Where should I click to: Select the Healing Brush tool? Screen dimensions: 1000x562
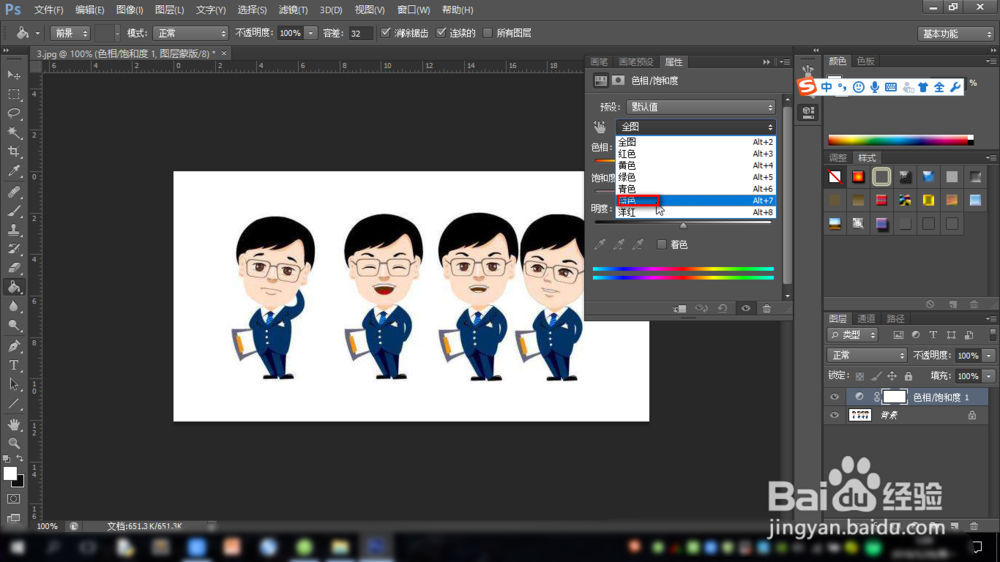point(13,191)
